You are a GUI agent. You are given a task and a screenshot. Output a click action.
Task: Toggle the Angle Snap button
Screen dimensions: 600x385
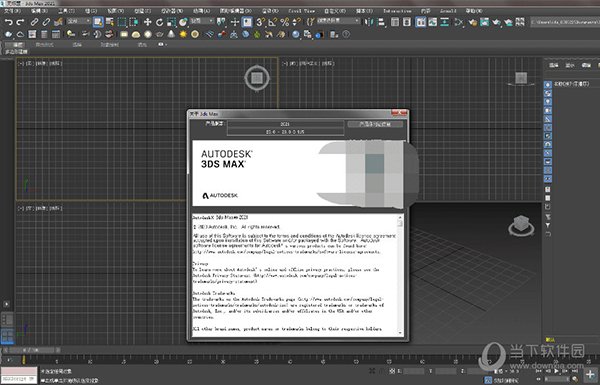coord(272,22)
